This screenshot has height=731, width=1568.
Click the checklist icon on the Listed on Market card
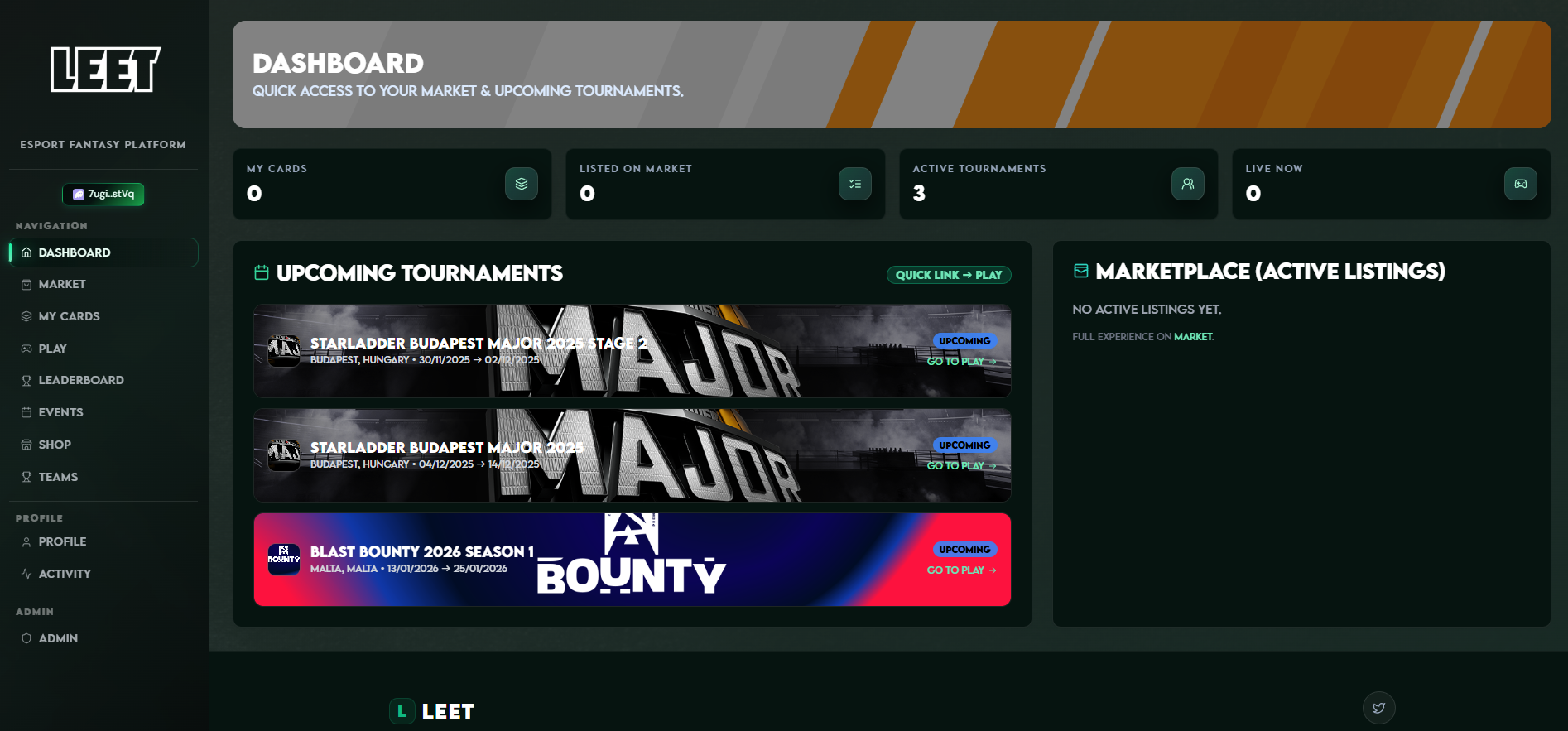855,184
